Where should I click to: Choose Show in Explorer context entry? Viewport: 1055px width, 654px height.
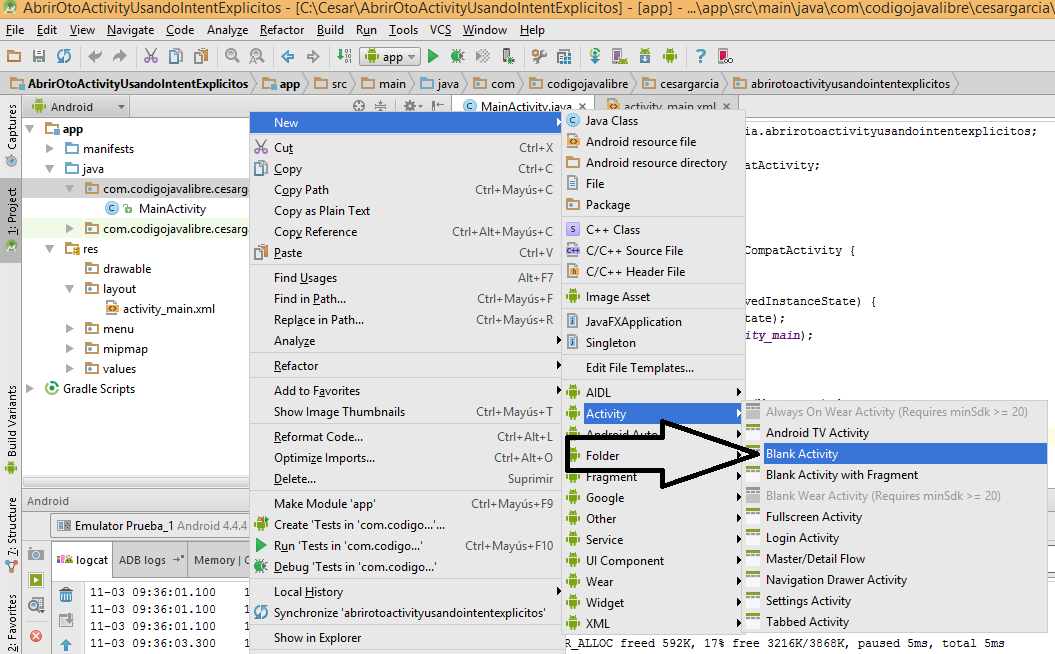[404, 638]
